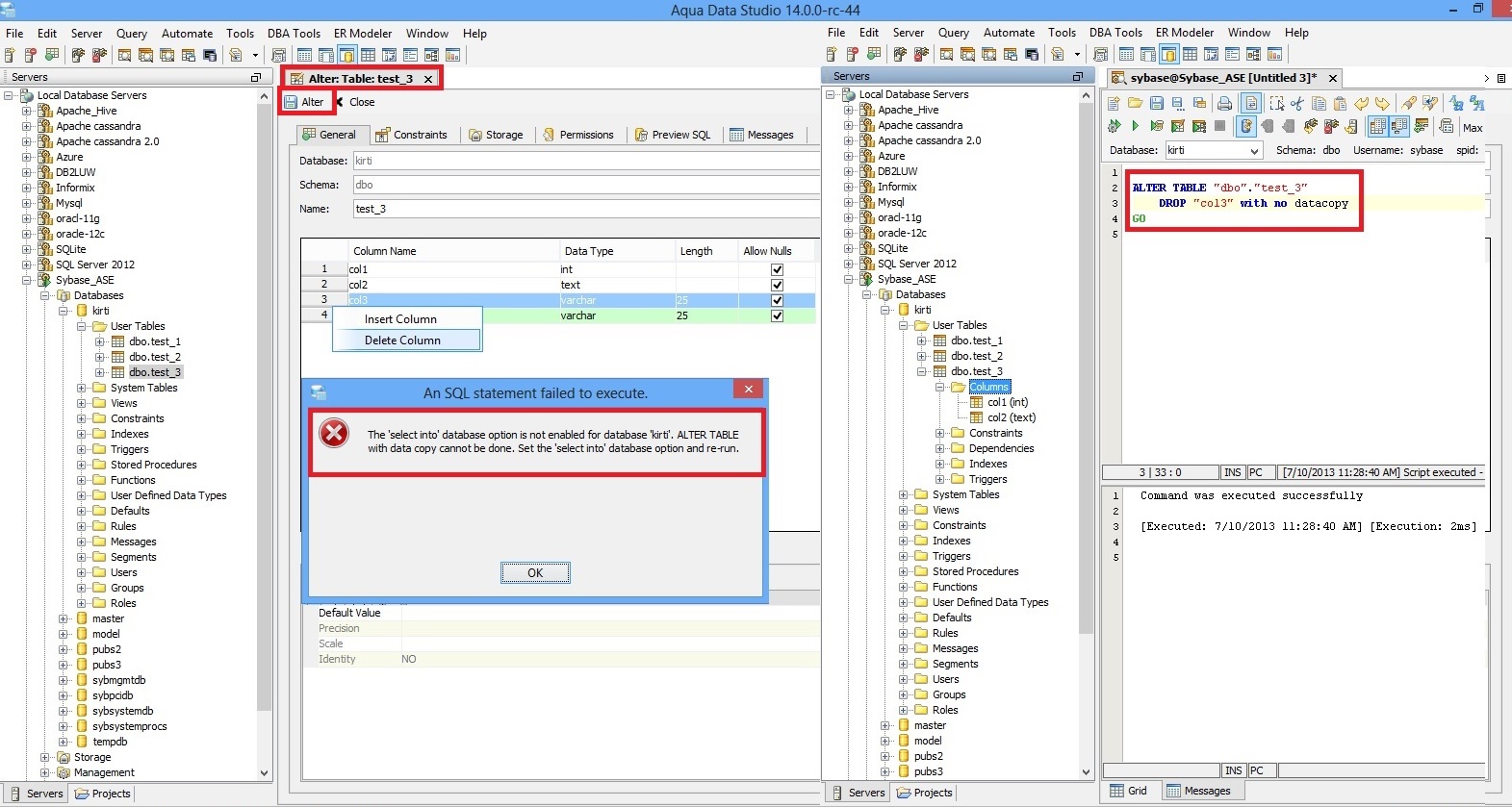This screenshot has width=1512, height=807.
Task: Select col1 (int) in right tree
Action: coord(1008,402)
